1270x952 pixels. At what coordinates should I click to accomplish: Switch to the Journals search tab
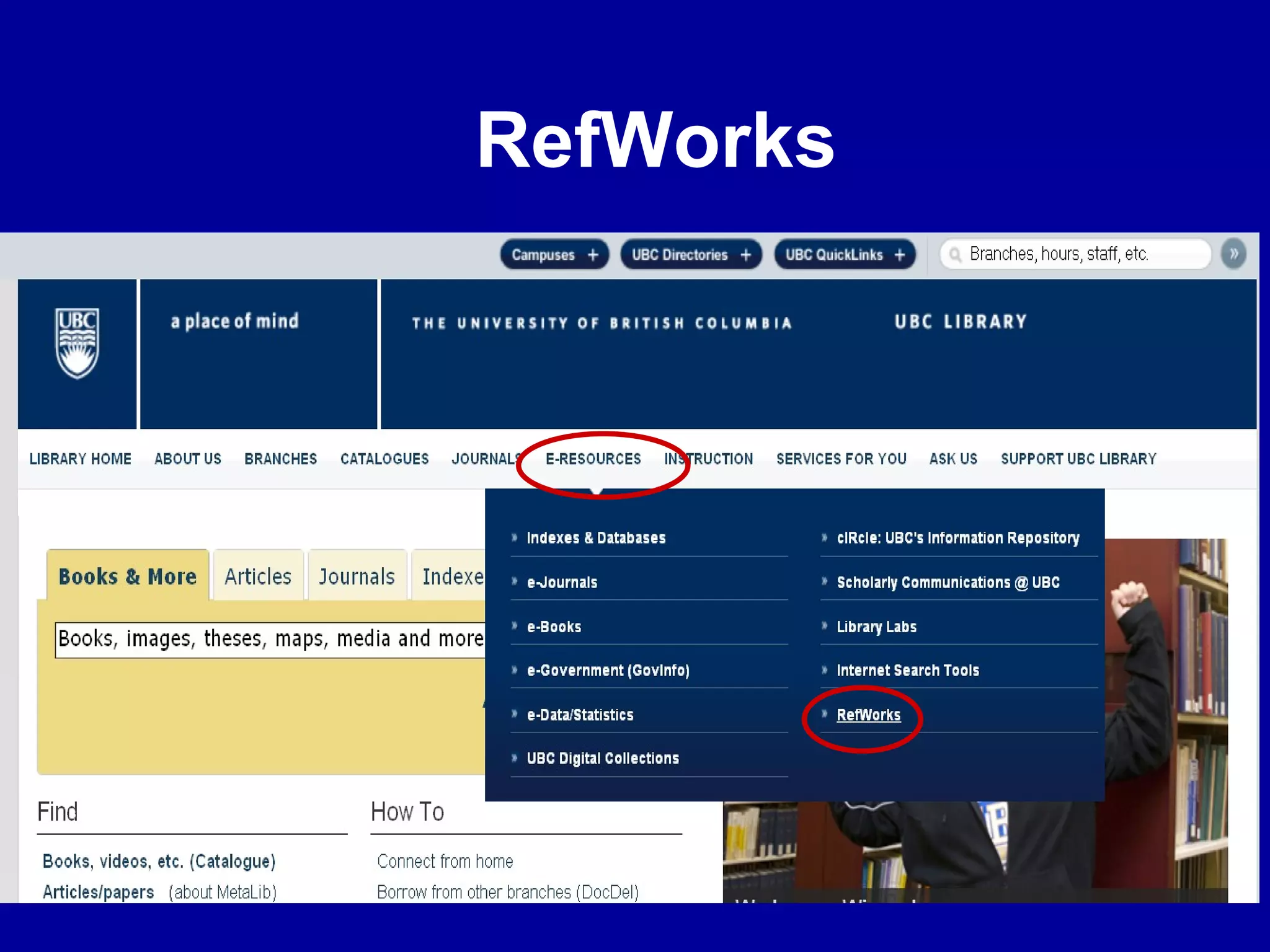357,576
